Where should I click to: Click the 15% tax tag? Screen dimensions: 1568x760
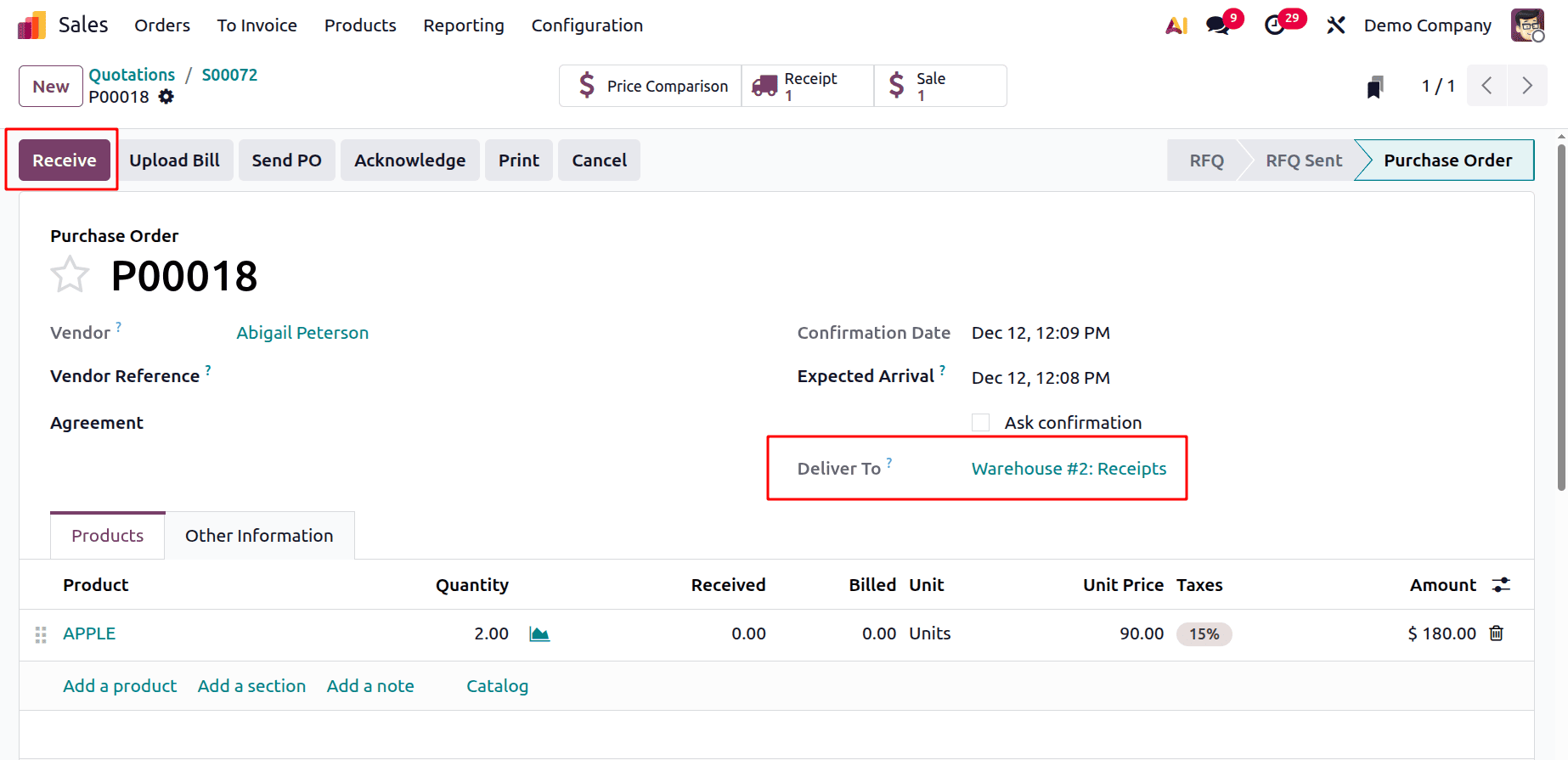pos(1204,634)
